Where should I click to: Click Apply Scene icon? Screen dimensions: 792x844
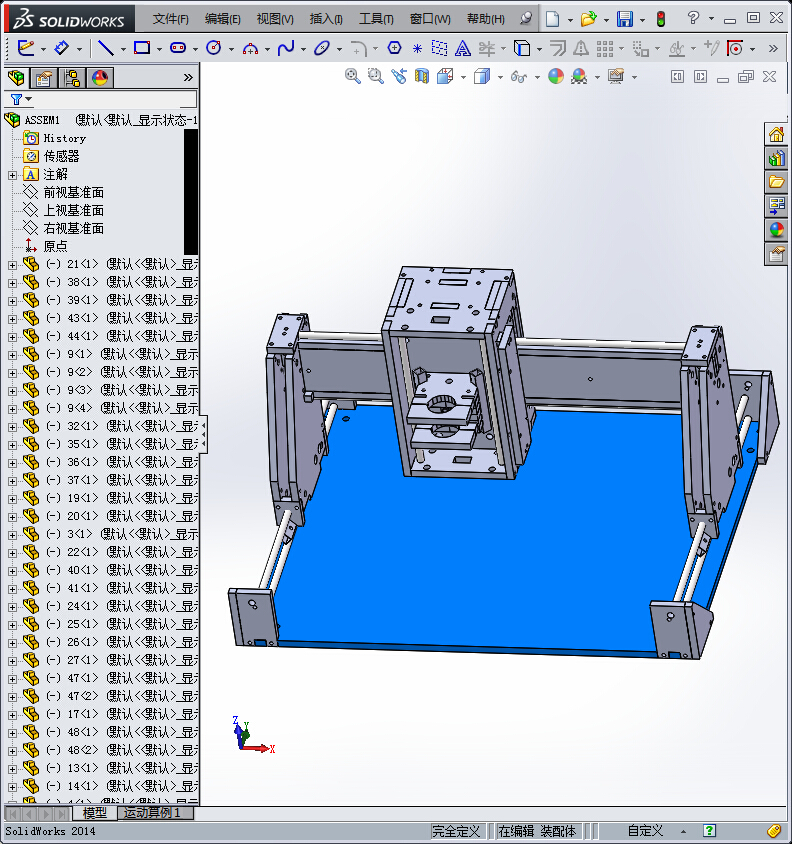(579, 76)
